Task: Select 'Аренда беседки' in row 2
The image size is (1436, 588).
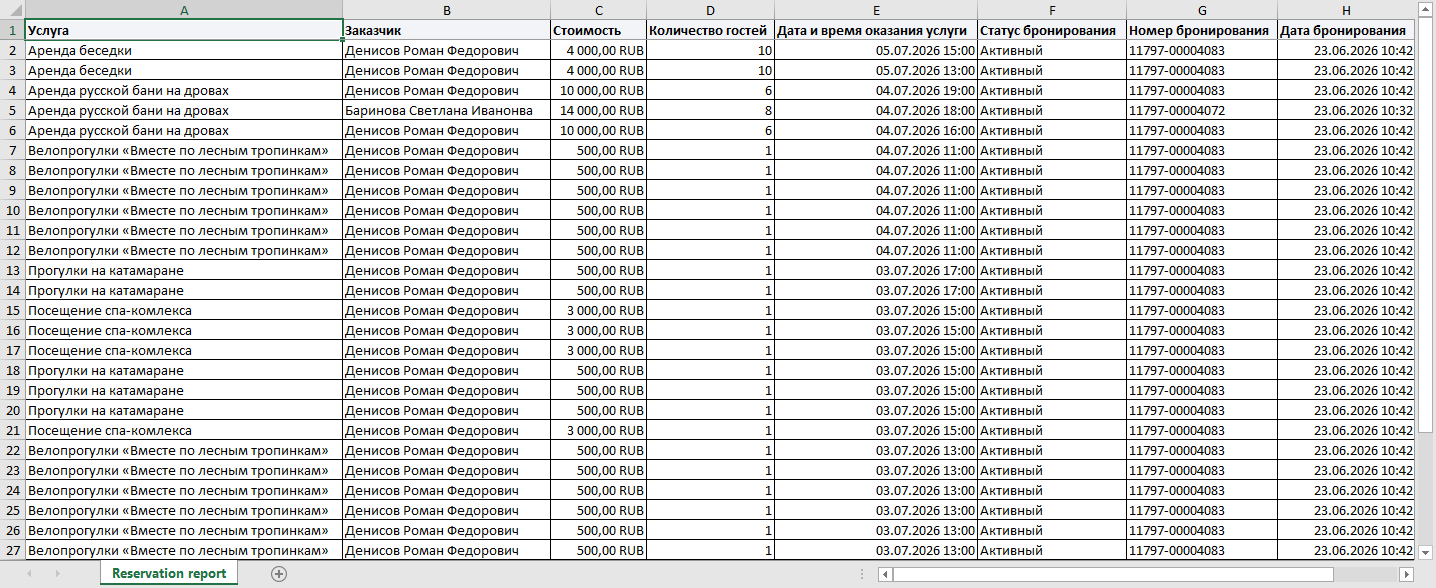Action: click(x=184, y=50)
